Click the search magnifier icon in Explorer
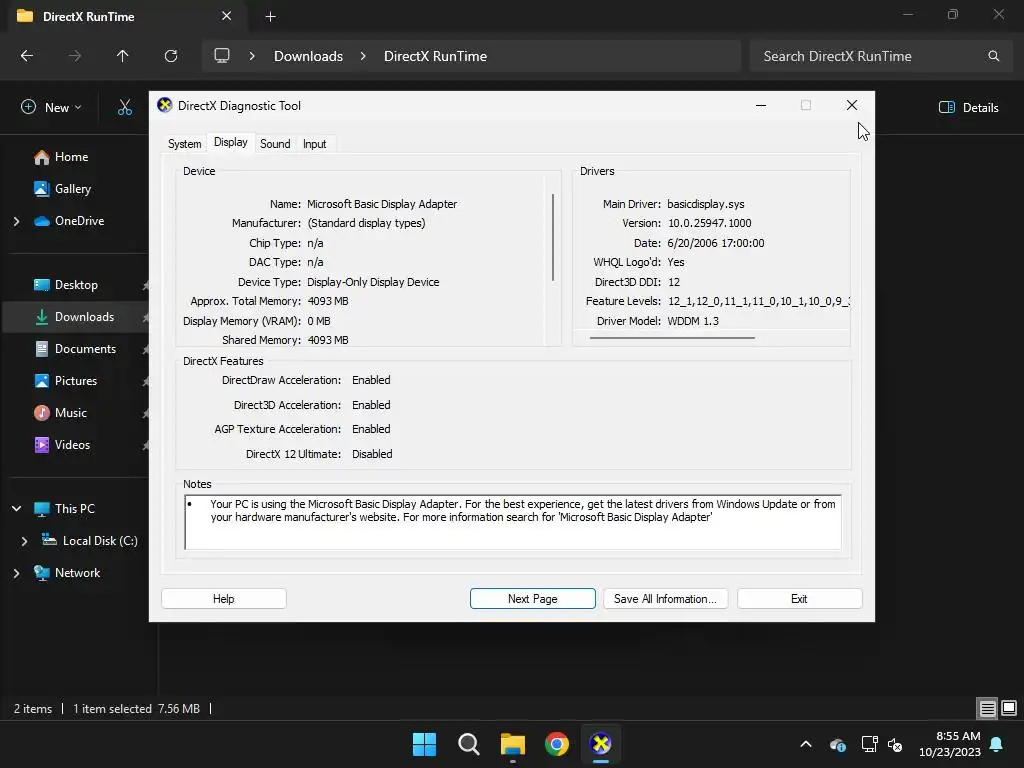The image size is (1024, 768). pos(993,56)
